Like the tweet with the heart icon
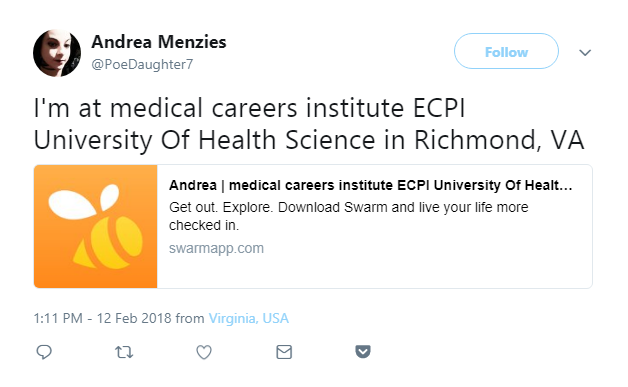The height and width of the screenshot is (387, 628). point(204,352)
